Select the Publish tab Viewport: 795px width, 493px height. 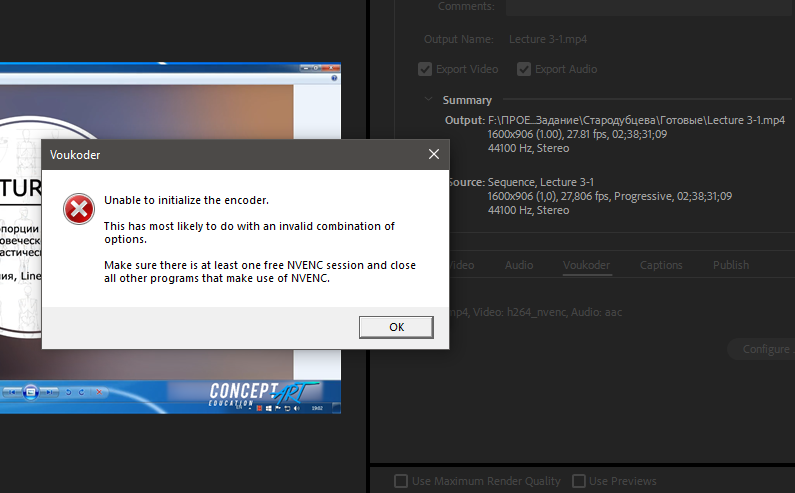(x=731, y=265)
